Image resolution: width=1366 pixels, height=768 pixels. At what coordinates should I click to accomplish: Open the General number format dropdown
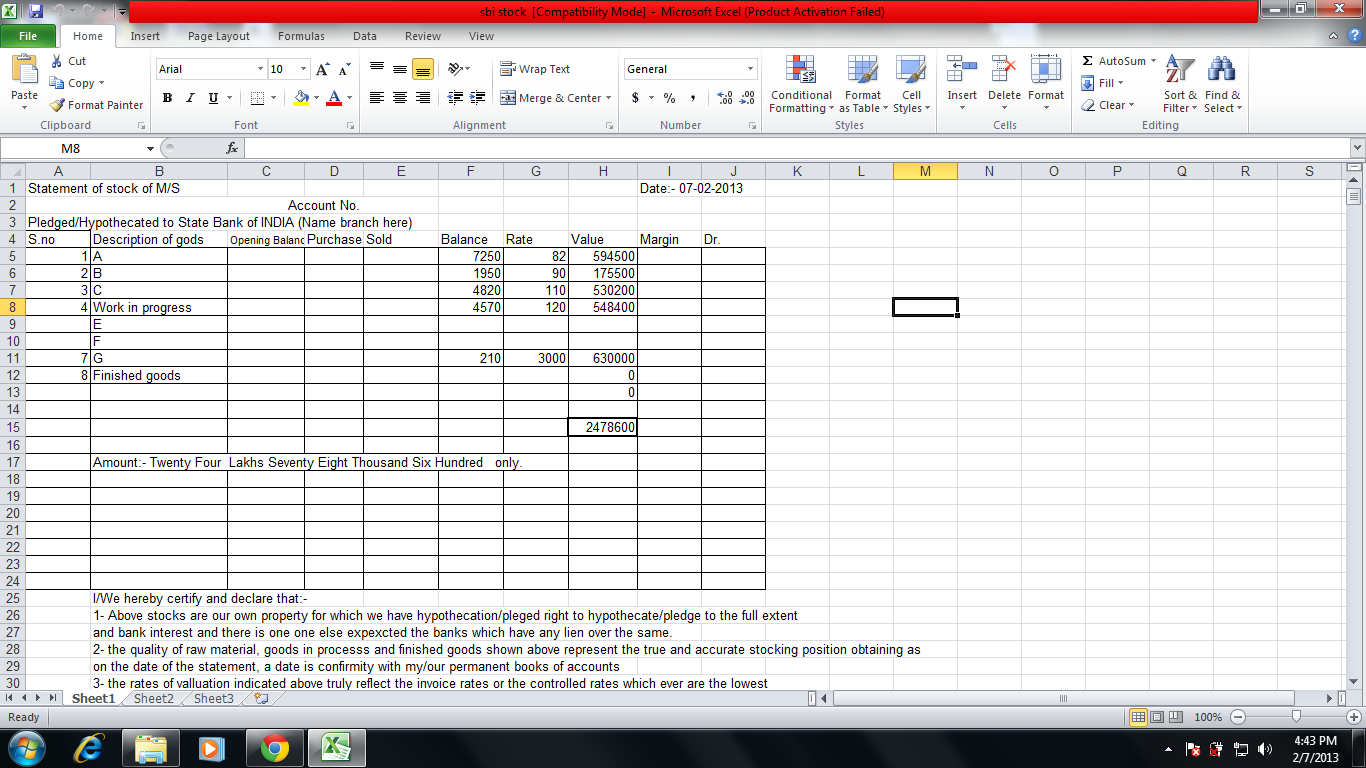point(751,69)
